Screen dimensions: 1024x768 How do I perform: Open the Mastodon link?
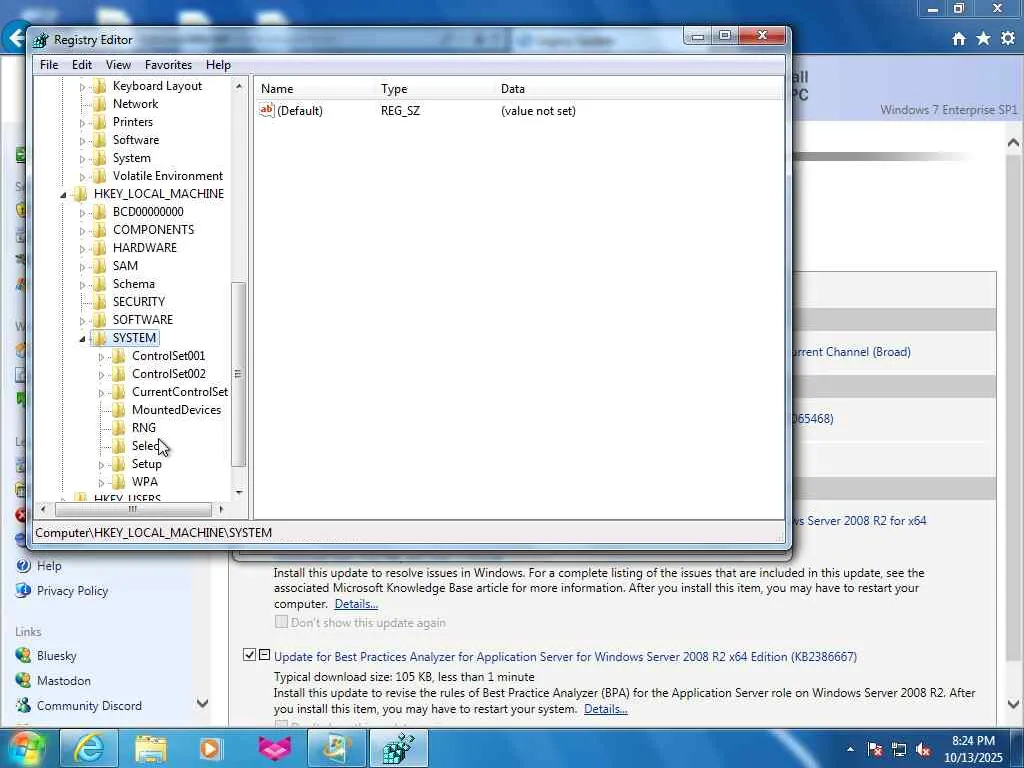point(63,680)
